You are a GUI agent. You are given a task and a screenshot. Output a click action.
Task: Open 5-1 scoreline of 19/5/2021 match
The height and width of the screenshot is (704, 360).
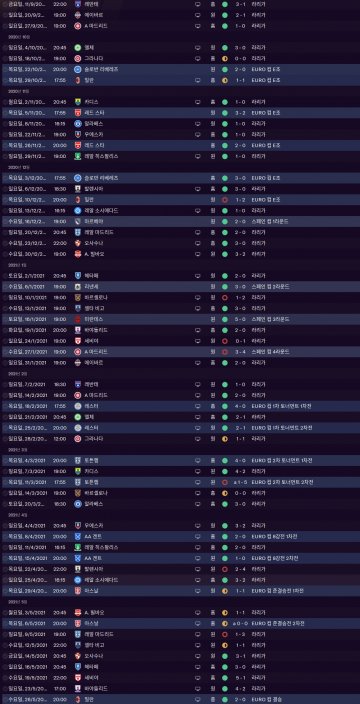240,678
